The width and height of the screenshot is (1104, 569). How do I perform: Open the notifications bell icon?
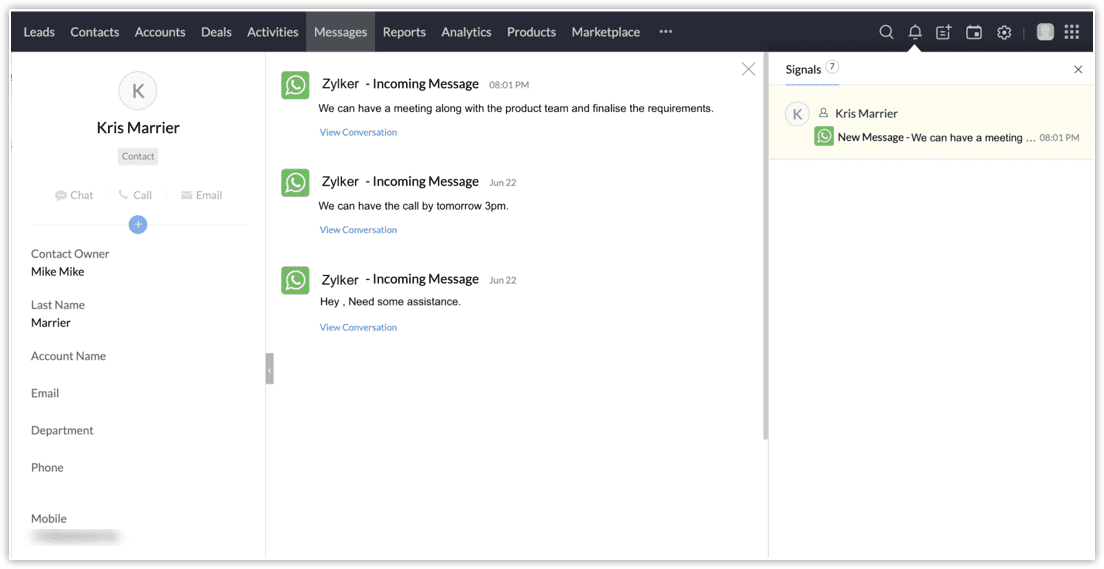[915, 32]
